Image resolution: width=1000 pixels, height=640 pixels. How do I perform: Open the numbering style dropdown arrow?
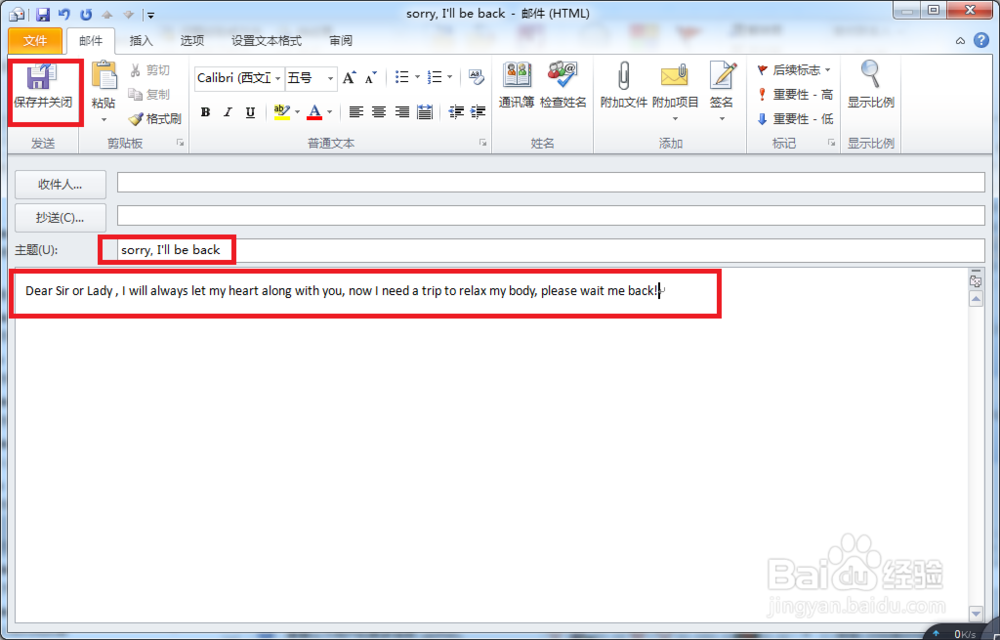pos(450,77)
